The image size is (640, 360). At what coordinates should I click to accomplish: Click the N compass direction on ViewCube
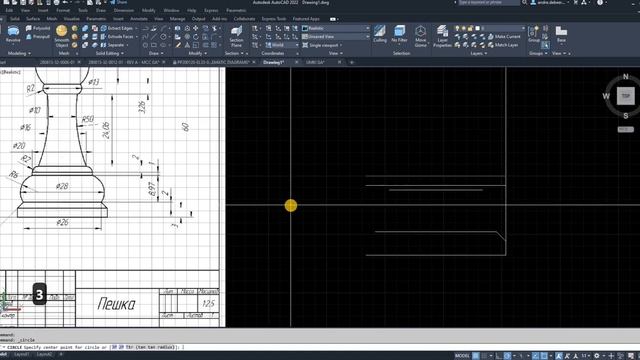pyautogui.click(x=625, y=77)
